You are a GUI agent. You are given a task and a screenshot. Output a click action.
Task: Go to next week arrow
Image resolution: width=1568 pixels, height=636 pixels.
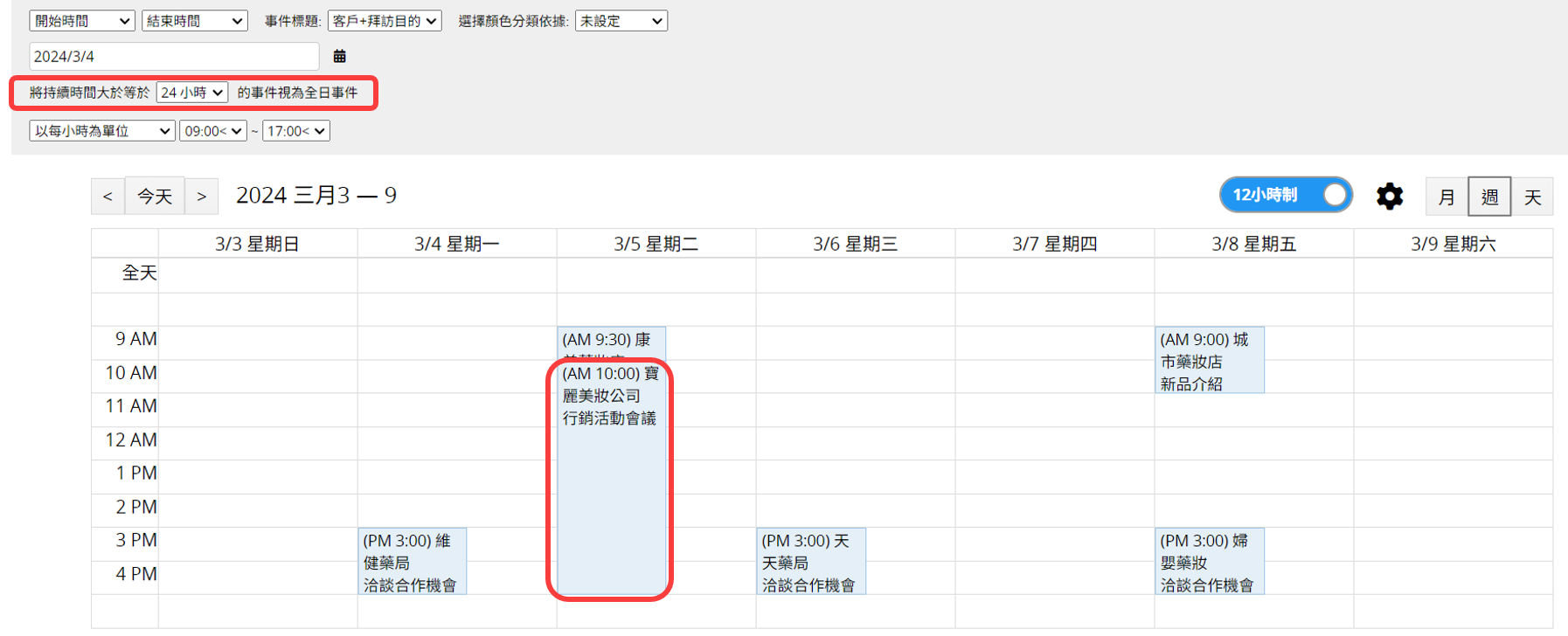tap(201, 197)
